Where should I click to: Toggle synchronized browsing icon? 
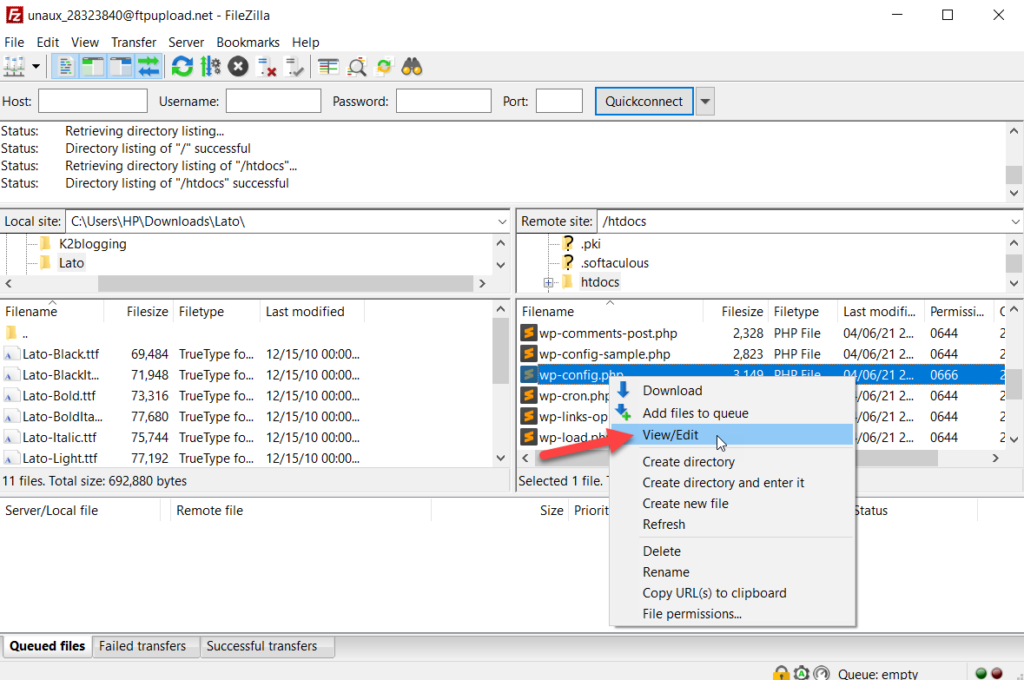[x=384, y=67]
